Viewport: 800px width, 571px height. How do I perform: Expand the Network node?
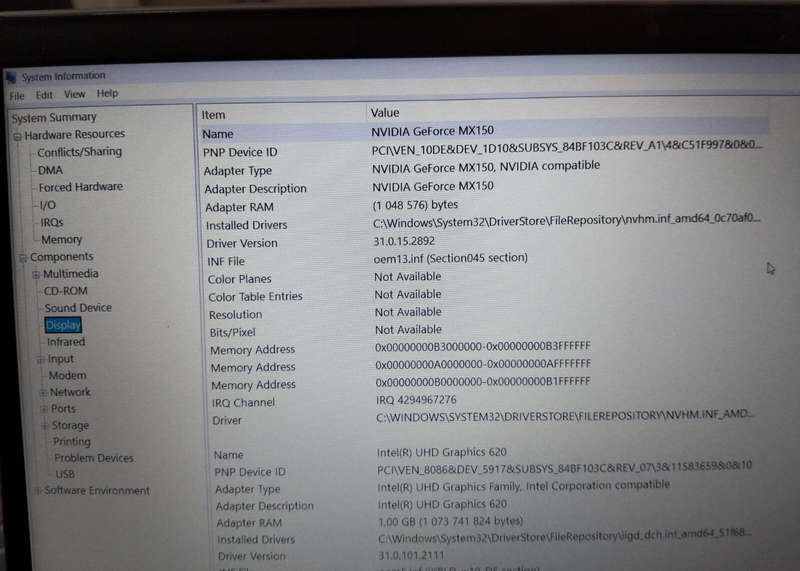[x=43, y=393]
